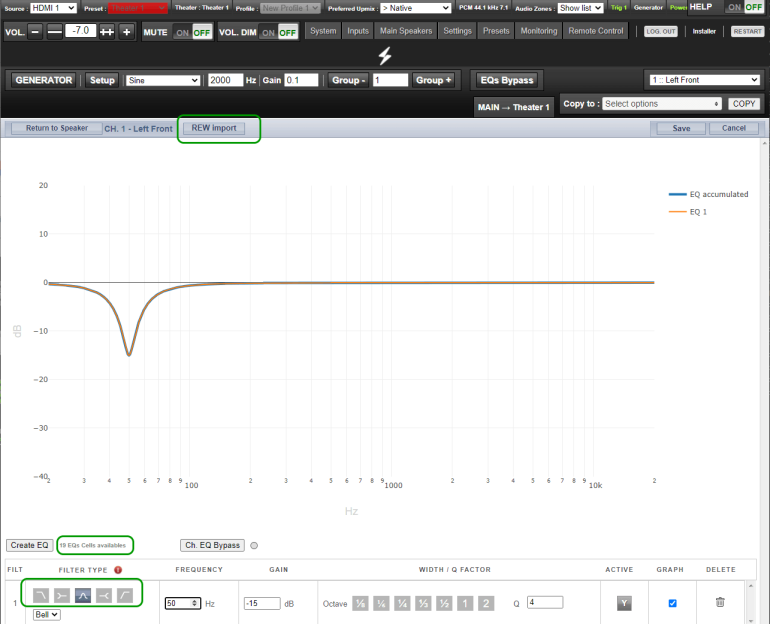Open the Inputs tab
The image size is (770, 624).
[x=358, y=30]
